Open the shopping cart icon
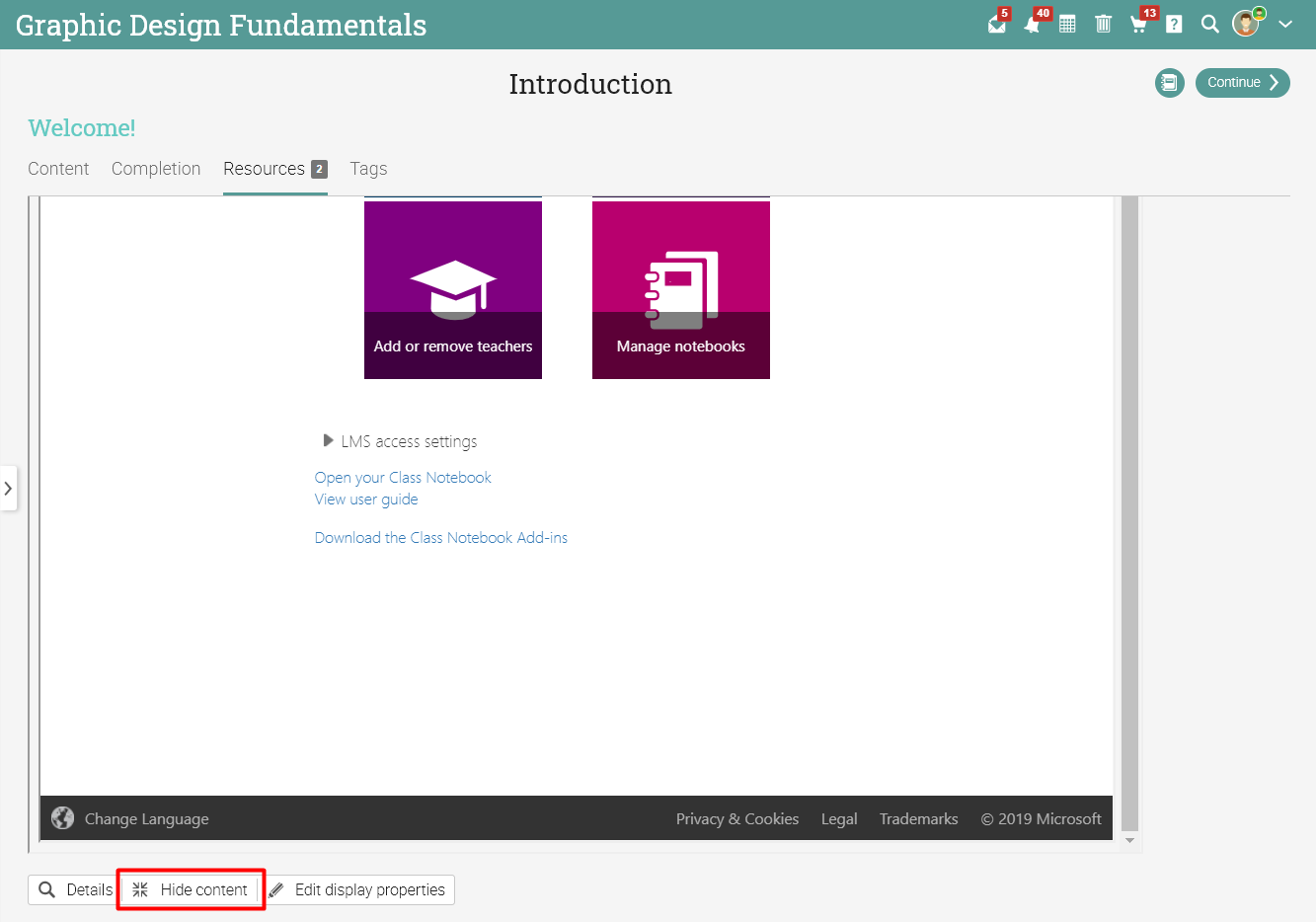1316x922 pixels. [1139, 24]
